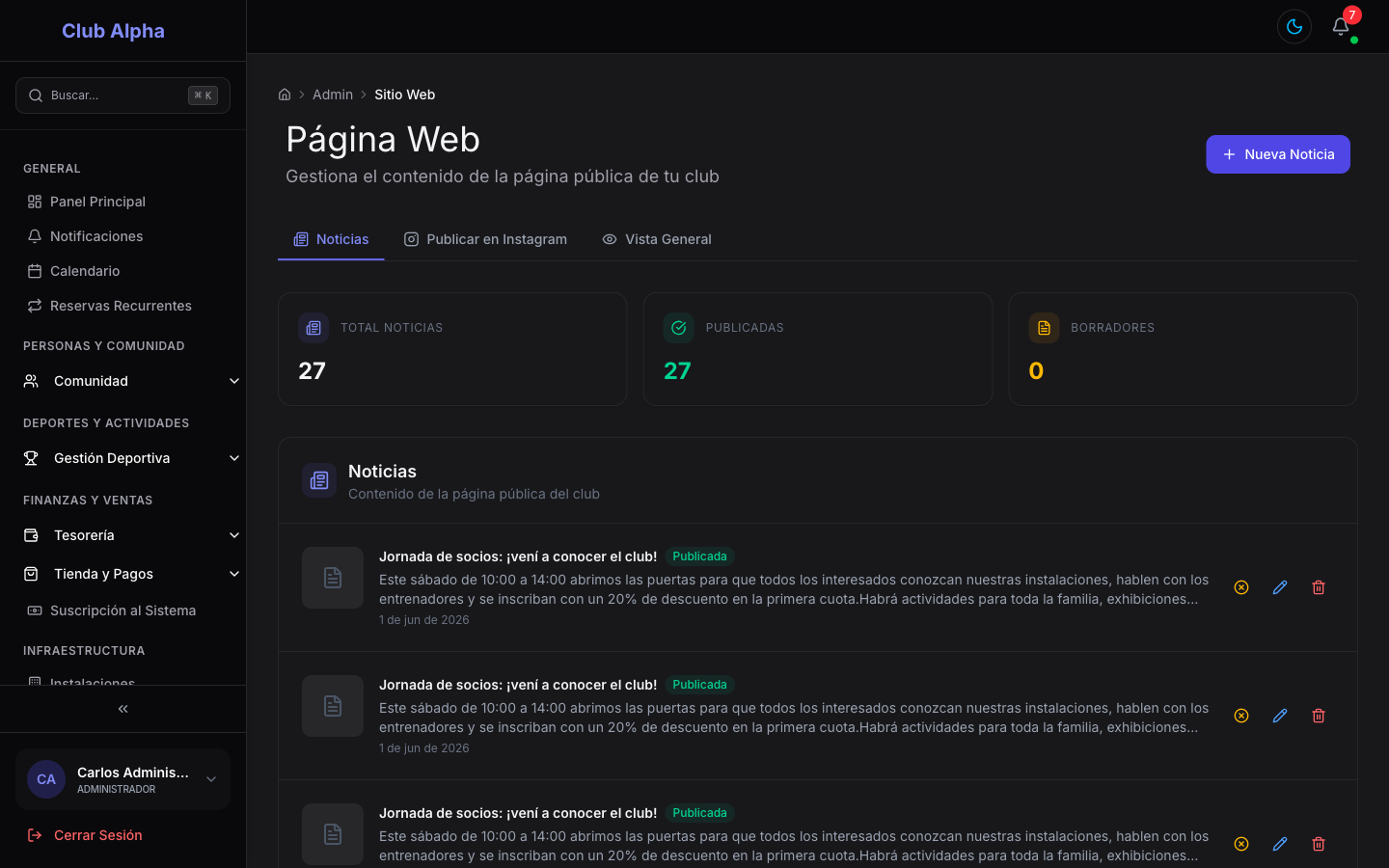Go to Admin breadcrumb
This screenshot has width=1389, height=868.
pos(333,95)
